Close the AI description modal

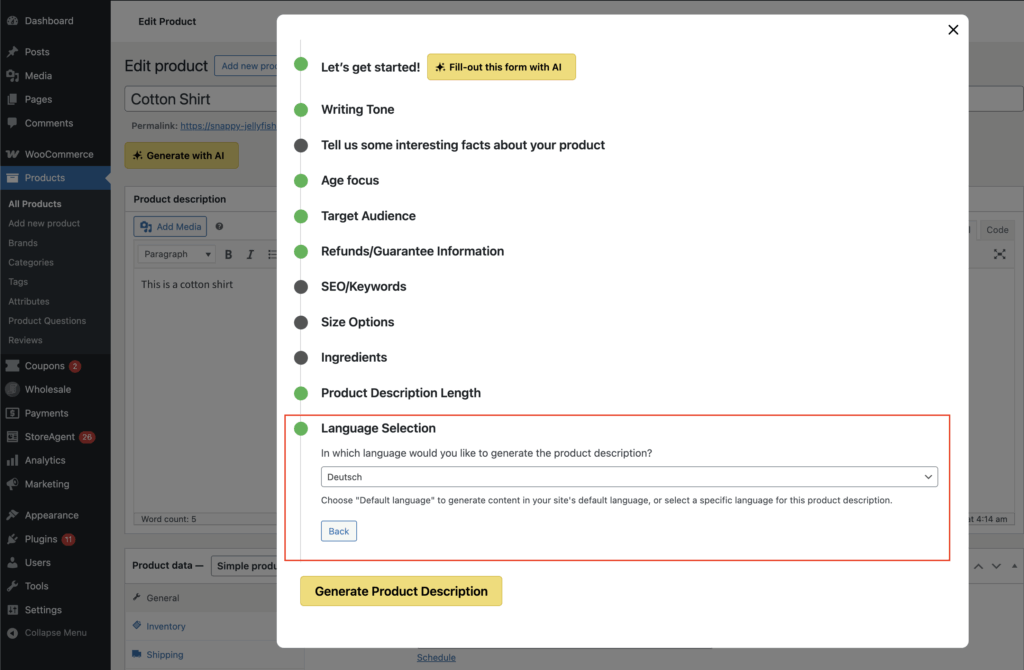coord(952,30)
